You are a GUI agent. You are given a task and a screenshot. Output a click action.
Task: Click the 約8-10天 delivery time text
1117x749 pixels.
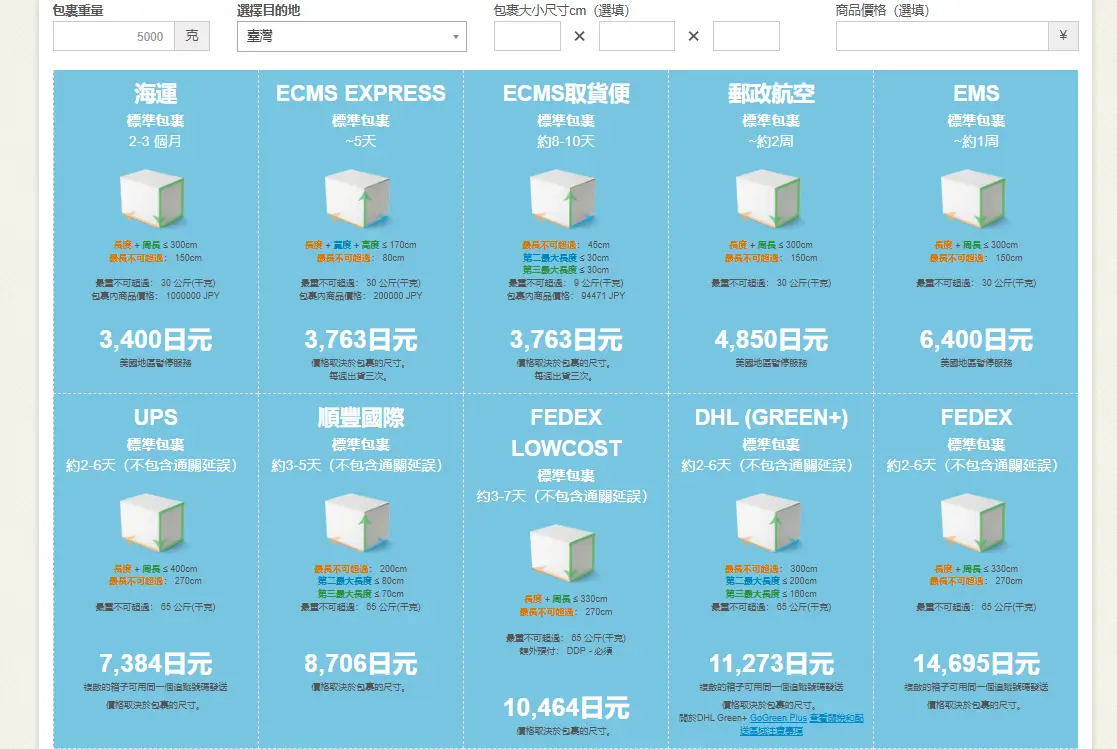point(566,141)
